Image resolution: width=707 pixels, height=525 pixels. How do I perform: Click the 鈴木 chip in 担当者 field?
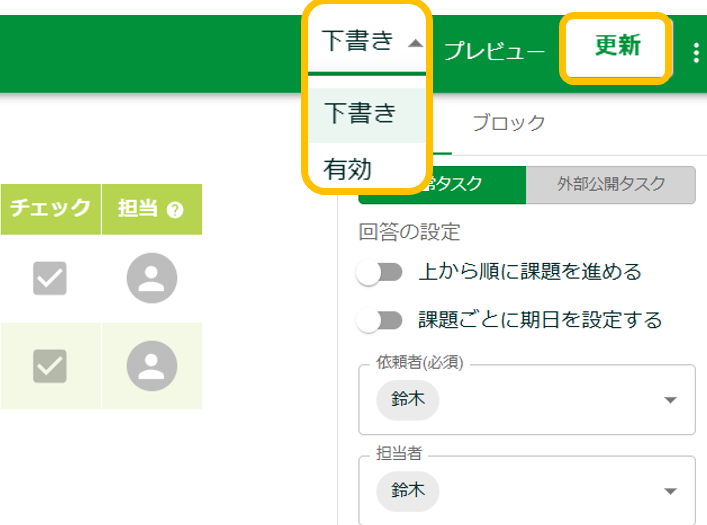point(408,490)
